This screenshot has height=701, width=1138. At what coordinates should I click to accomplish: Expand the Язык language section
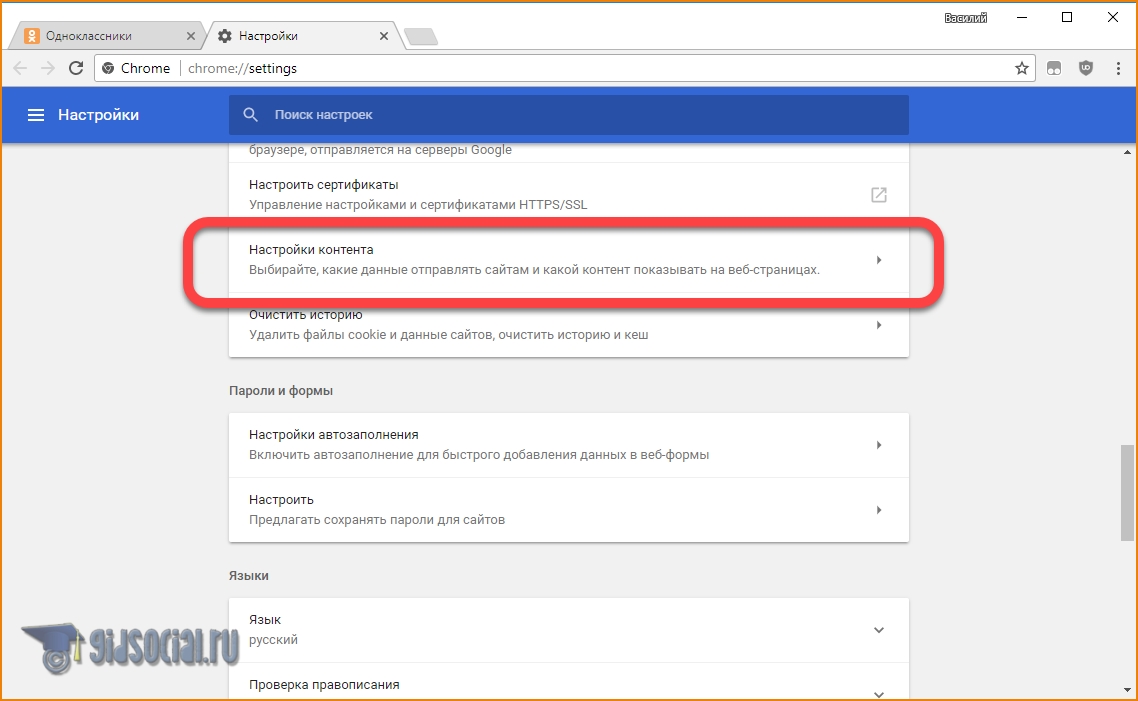878,630
